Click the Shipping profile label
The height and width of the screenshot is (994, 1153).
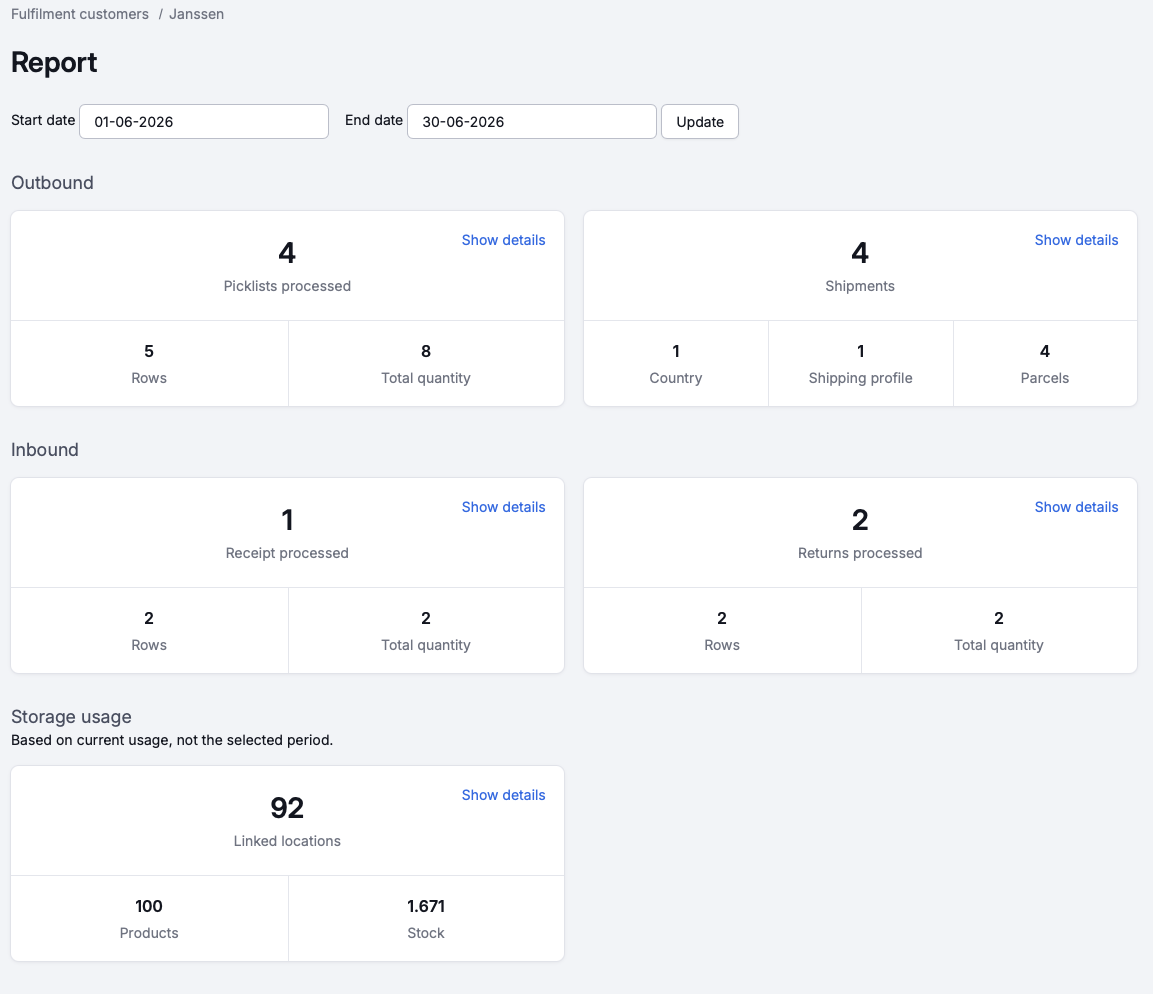(x=860, y=378)
